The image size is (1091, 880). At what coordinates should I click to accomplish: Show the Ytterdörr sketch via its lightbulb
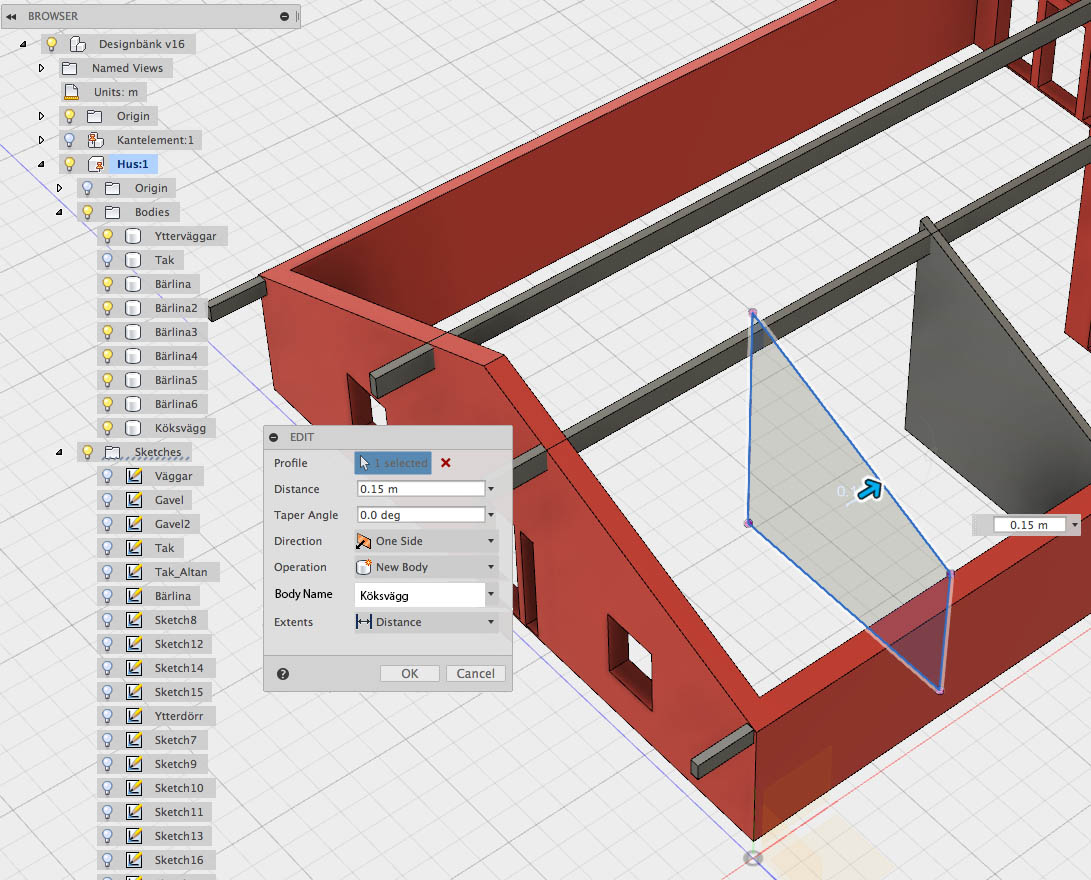pos(107,716)
